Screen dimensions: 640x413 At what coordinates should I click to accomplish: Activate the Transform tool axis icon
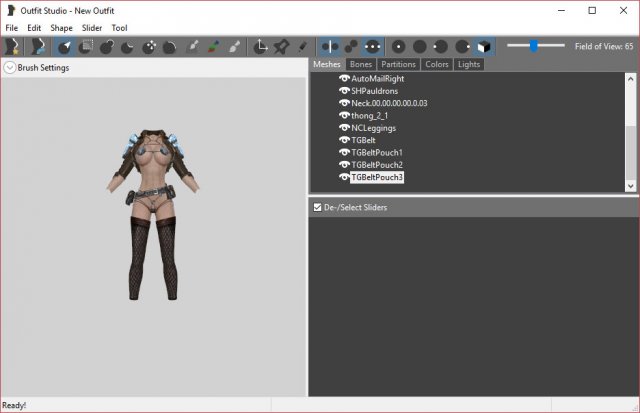tap(261, 46)
